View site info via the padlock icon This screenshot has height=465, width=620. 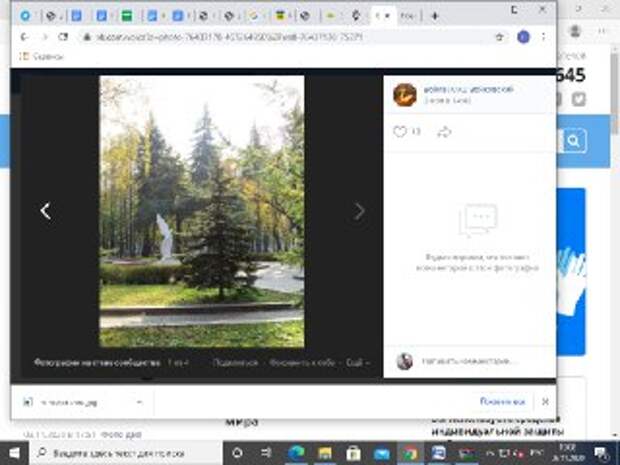tap(87, 37)
